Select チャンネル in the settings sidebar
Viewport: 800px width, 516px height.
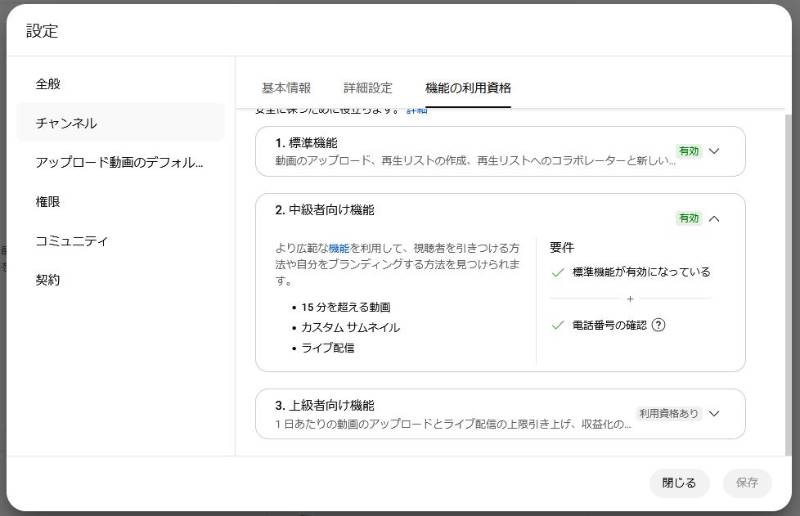(120, 122)
